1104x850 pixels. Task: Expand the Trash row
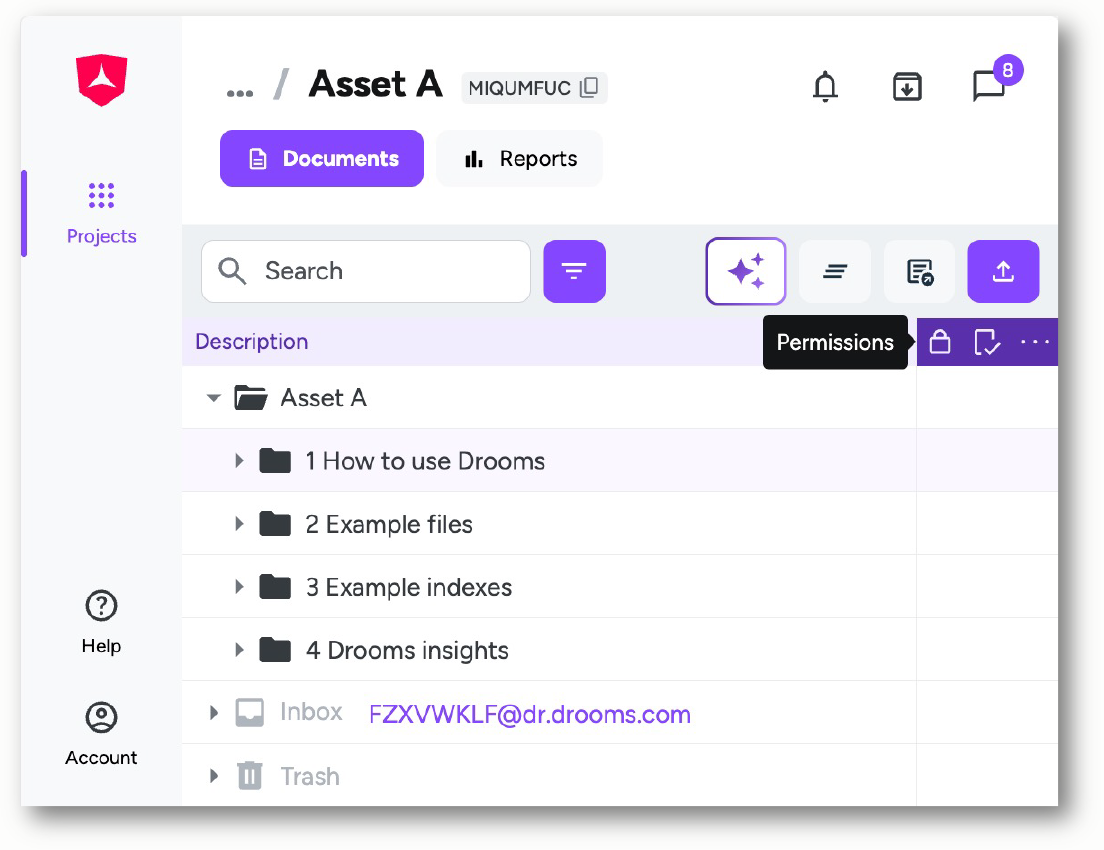[214, 776]
